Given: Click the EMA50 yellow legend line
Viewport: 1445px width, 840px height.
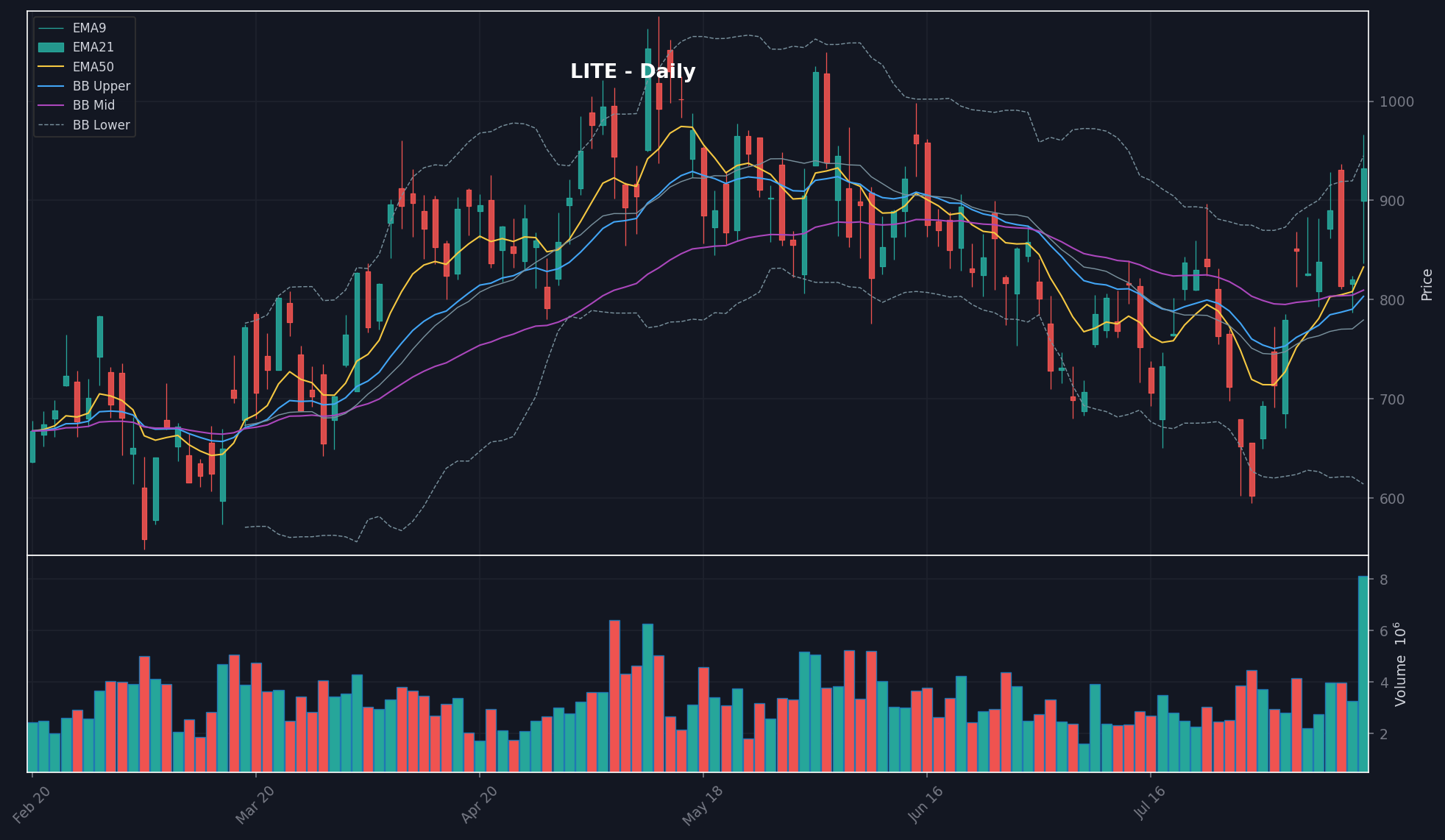Looking at the screenshot, I should click(x=51, y=67).
